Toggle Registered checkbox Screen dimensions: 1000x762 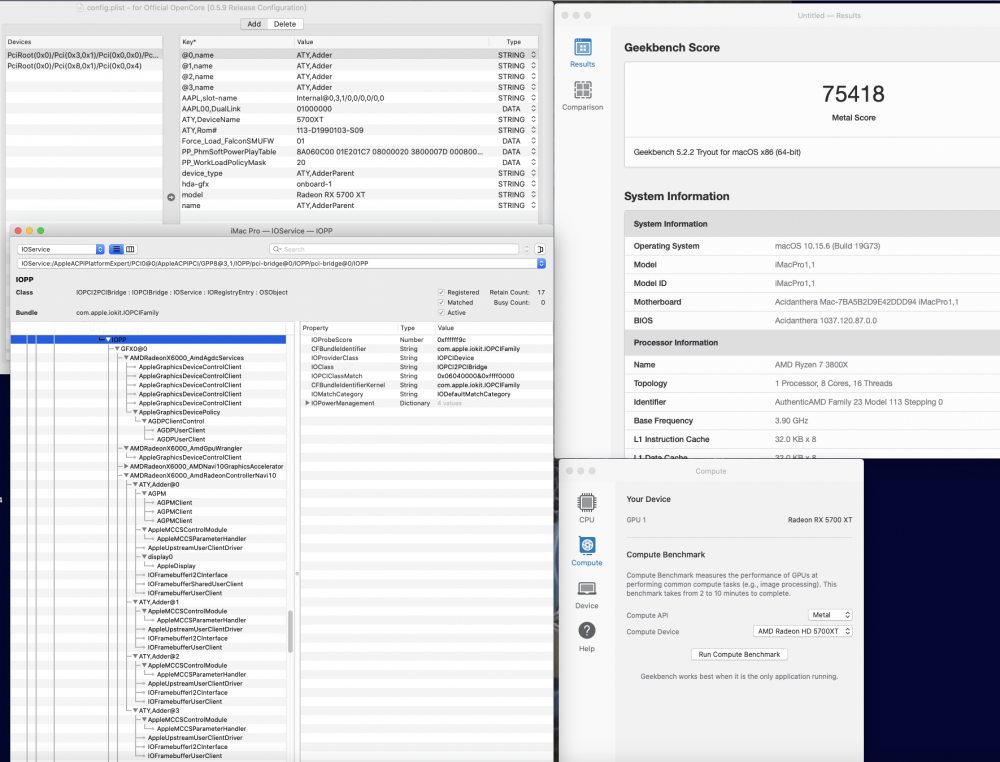(441, 292)
